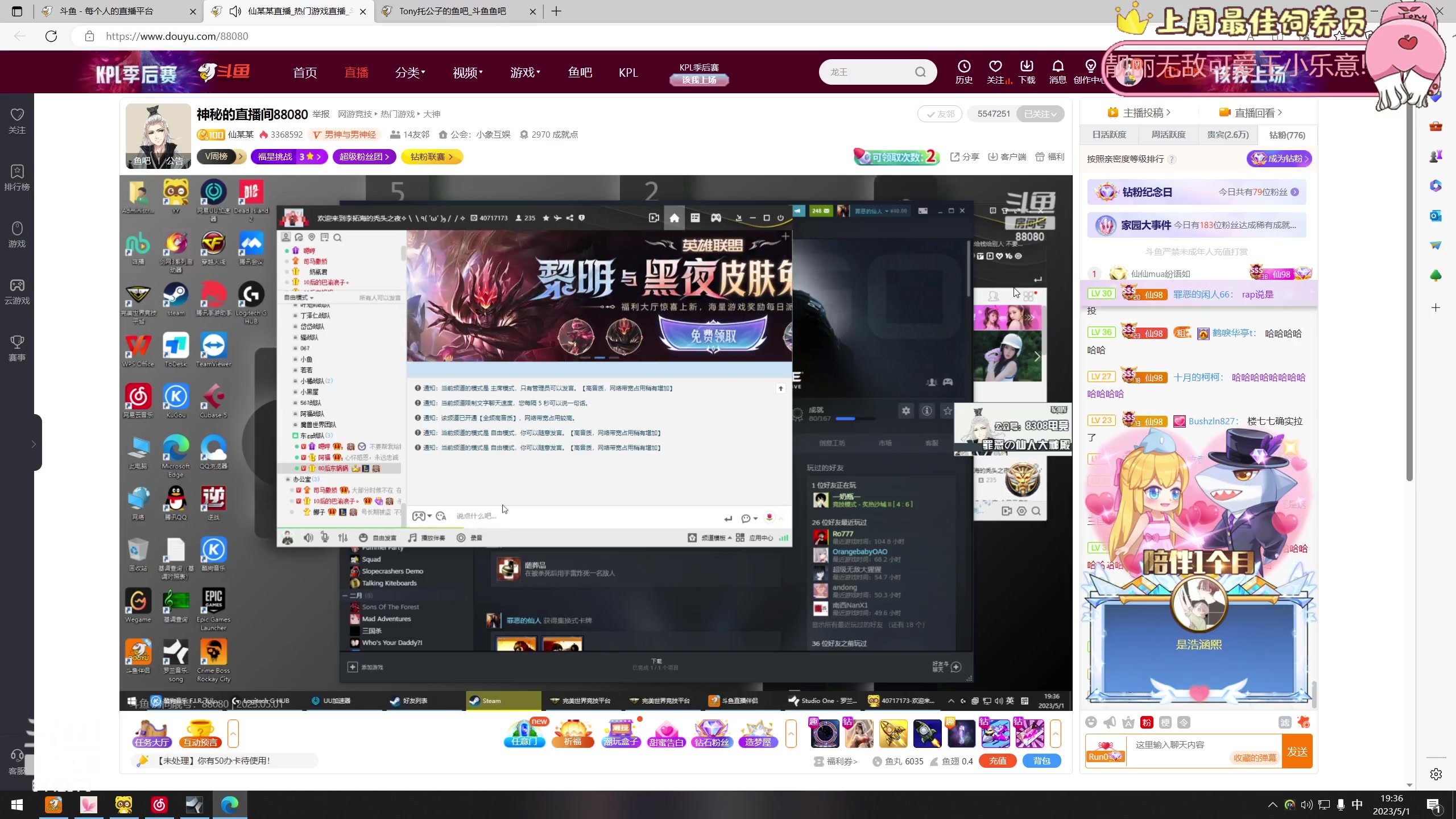1456x819 pixels.
Task: Open the 超级粉丝团 button
Action: click(364, 156)
